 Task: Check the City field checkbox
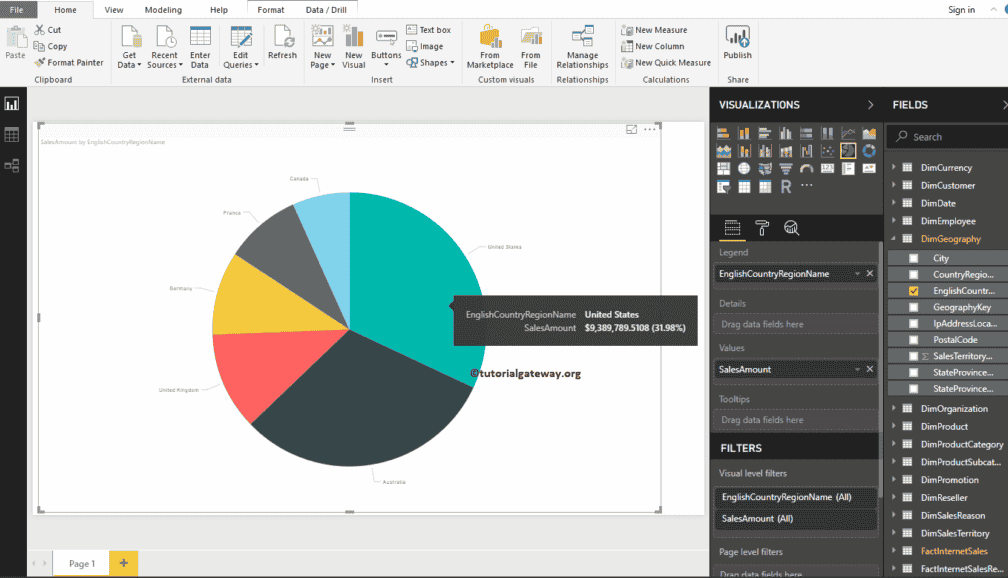[x=914, y=258]
